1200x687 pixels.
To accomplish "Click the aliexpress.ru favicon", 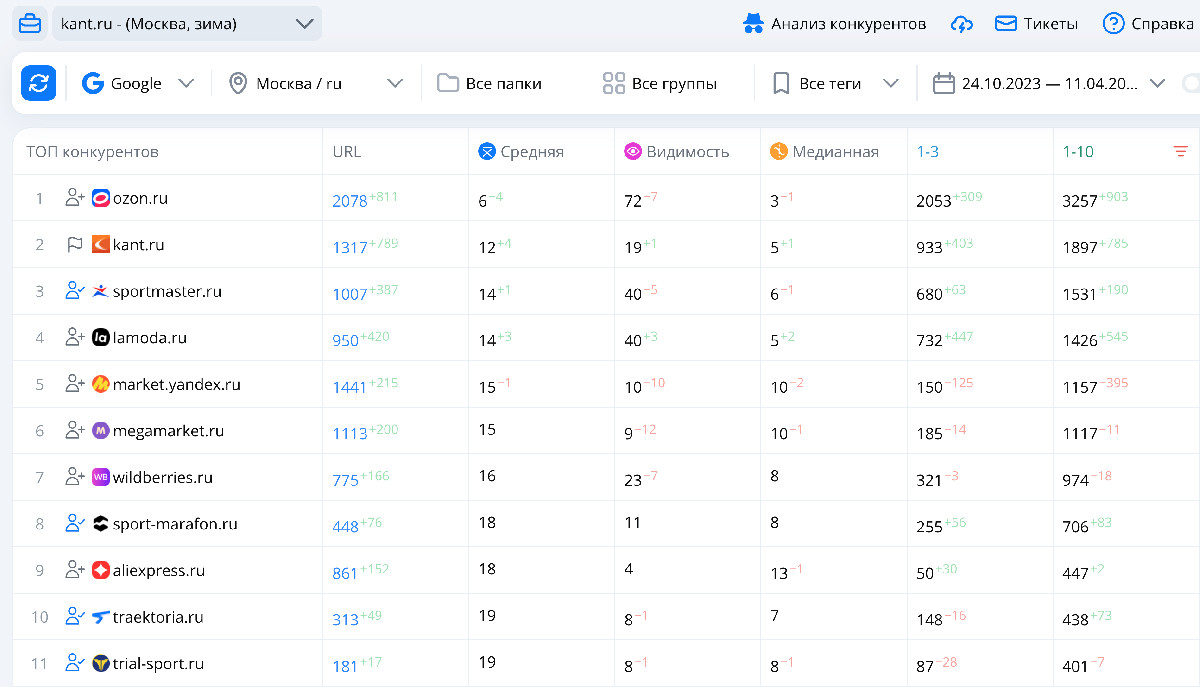I will (x=101, y=570).
